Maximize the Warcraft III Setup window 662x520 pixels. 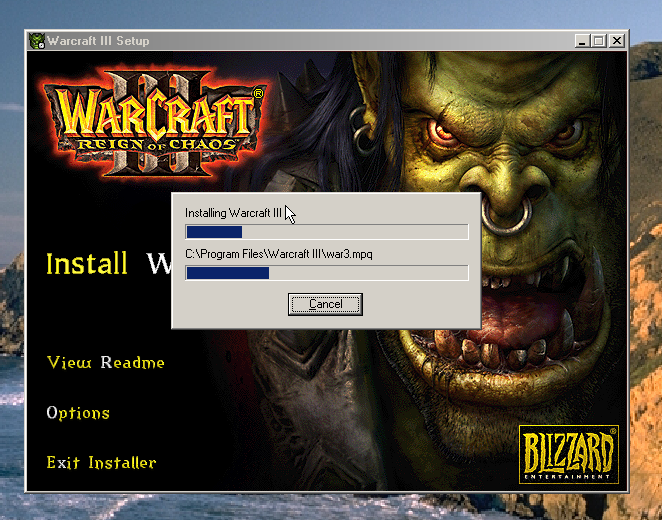(598, 41)
